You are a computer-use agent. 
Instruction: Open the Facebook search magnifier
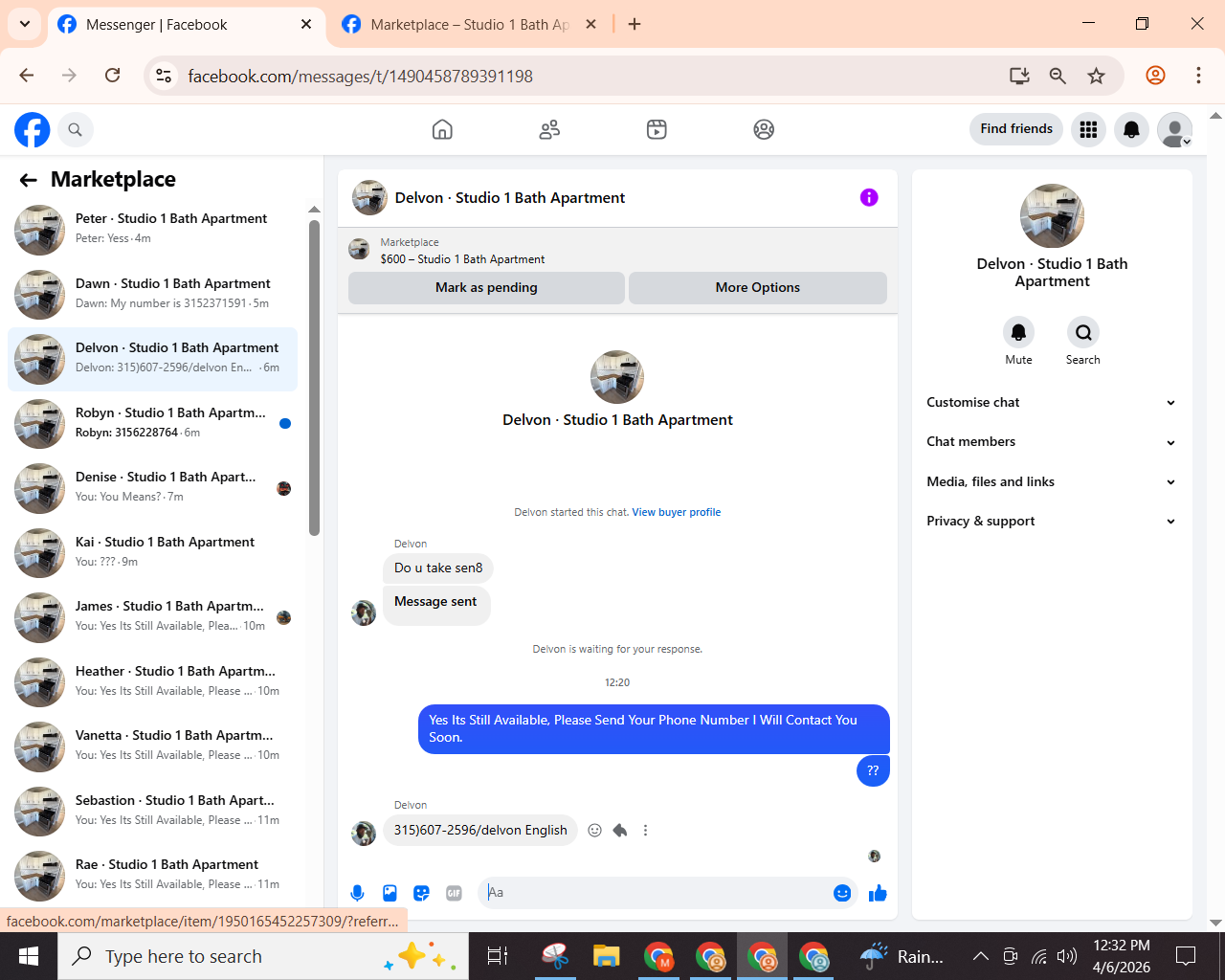click(x=75, y=129)
